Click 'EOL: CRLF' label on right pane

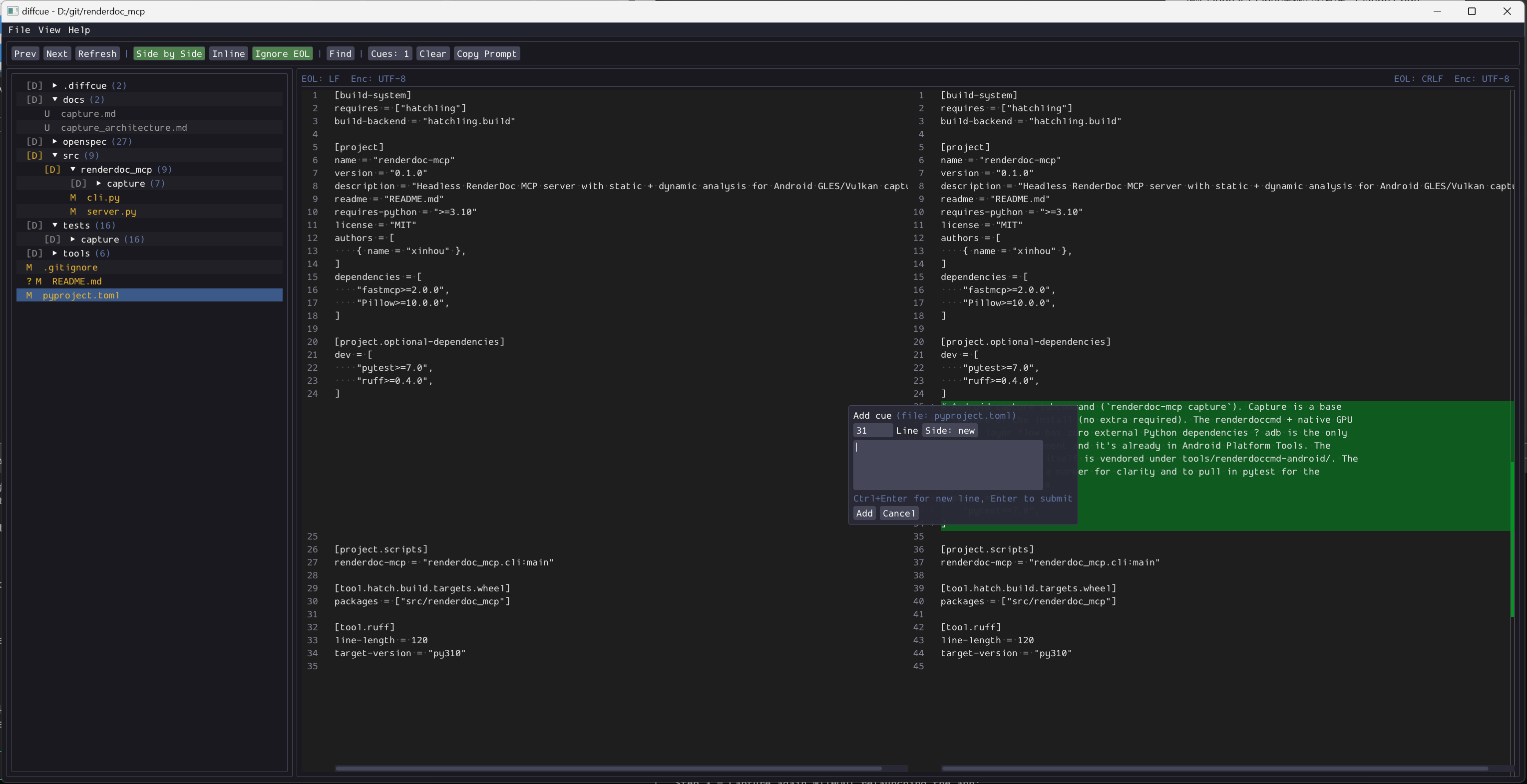point(1418,79)
